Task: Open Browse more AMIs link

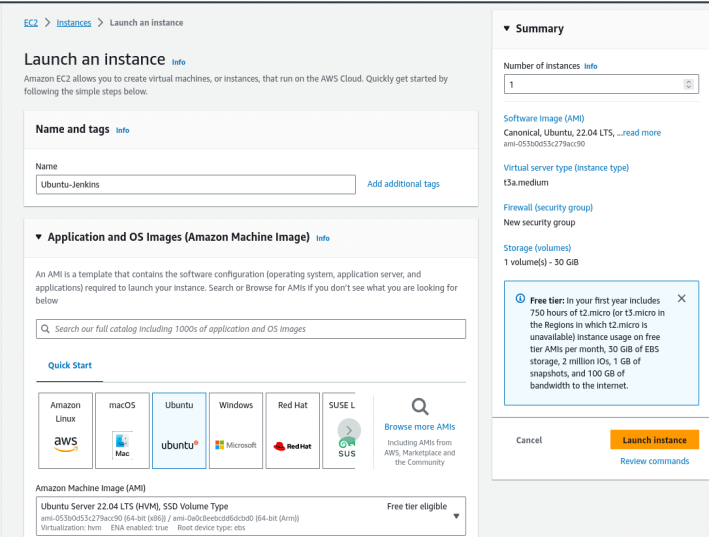Action: pyautogui.click(x=420, y=427)
